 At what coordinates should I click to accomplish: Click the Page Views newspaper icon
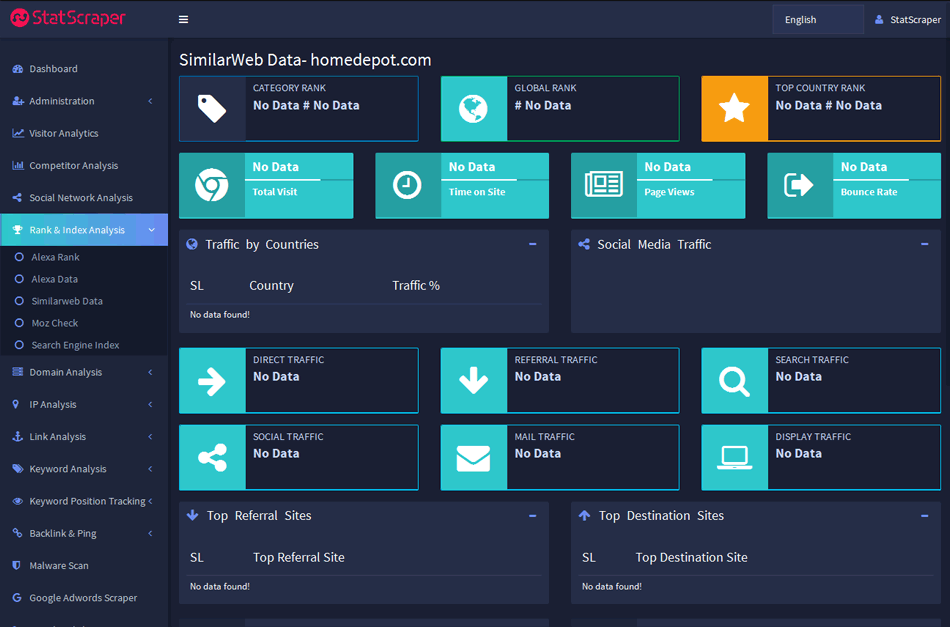click(x=603, y=185)
